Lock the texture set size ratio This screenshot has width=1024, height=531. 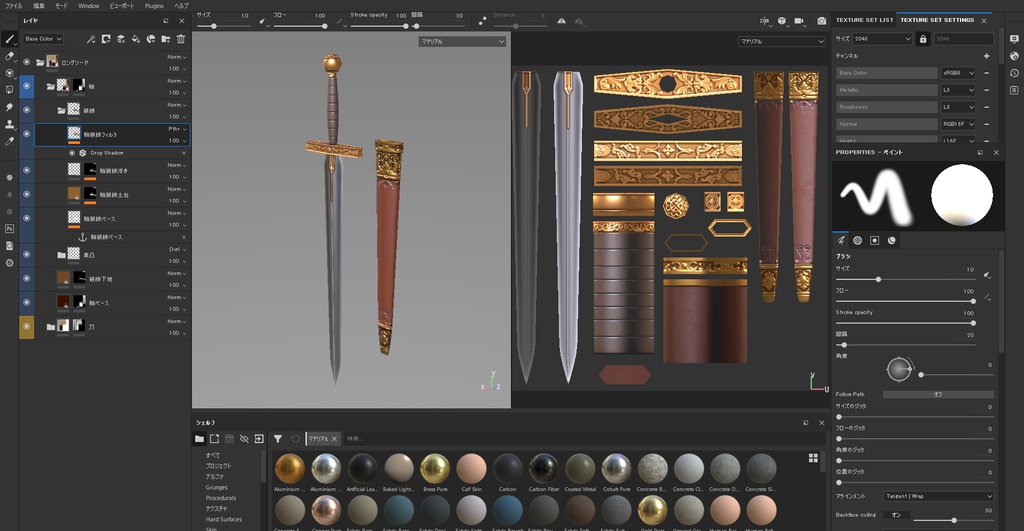pos(923,39)
